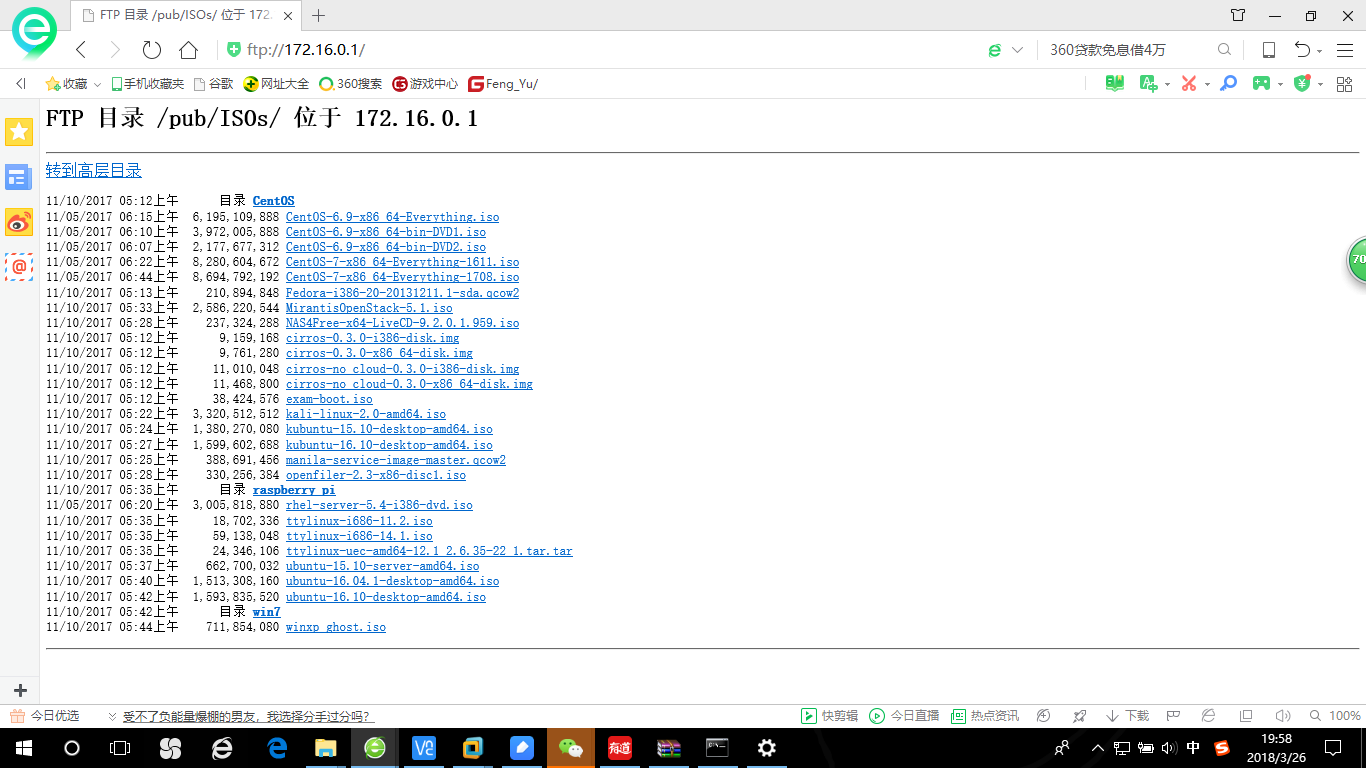Click the address bar with ftp://172.16.0.1/
The width and height of the screenshot is (1366, 768).
[x=600, y=50]
